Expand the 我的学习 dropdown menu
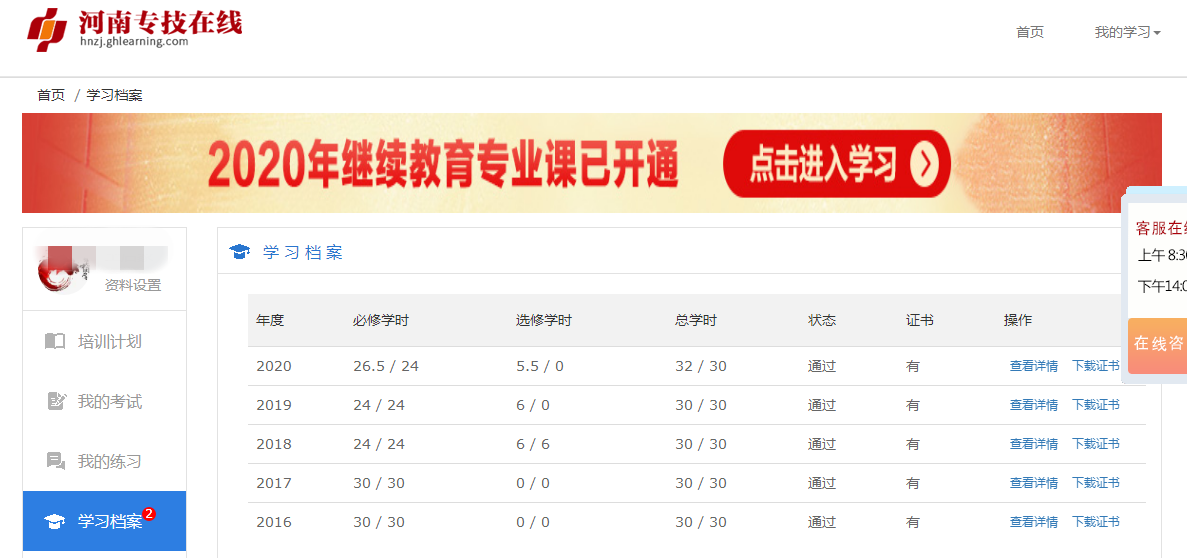 coord(1127,32)
